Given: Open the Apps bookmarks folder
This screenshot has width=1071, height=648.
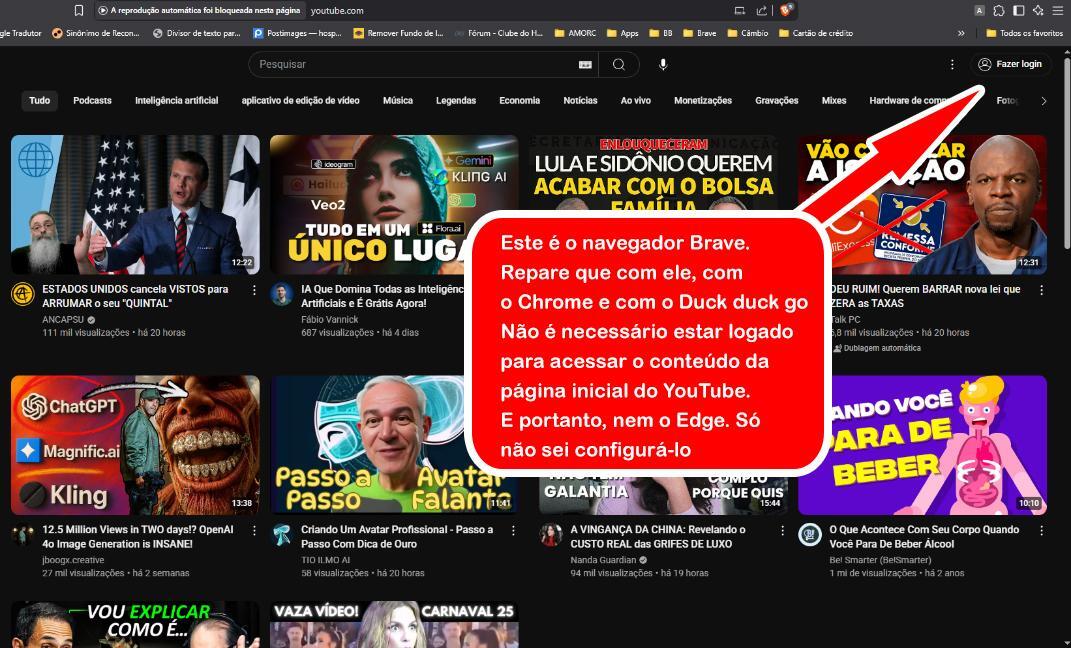Looking at the screenshot, I should pyautogui.click(x=623, y=33).
